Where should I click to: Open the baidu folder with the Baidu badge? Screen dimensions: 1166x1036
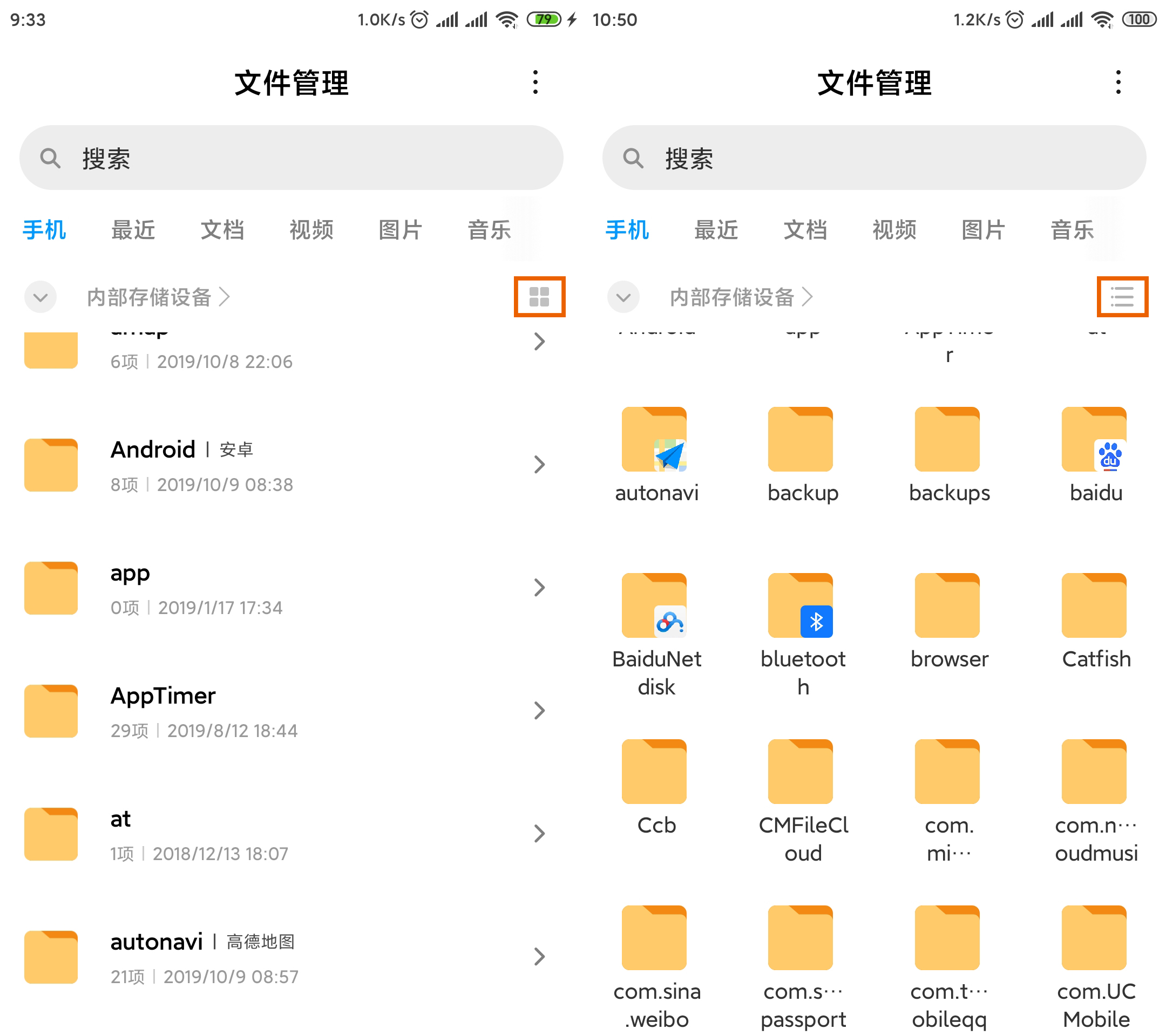pyautogui.click(x=1094, y=439)
